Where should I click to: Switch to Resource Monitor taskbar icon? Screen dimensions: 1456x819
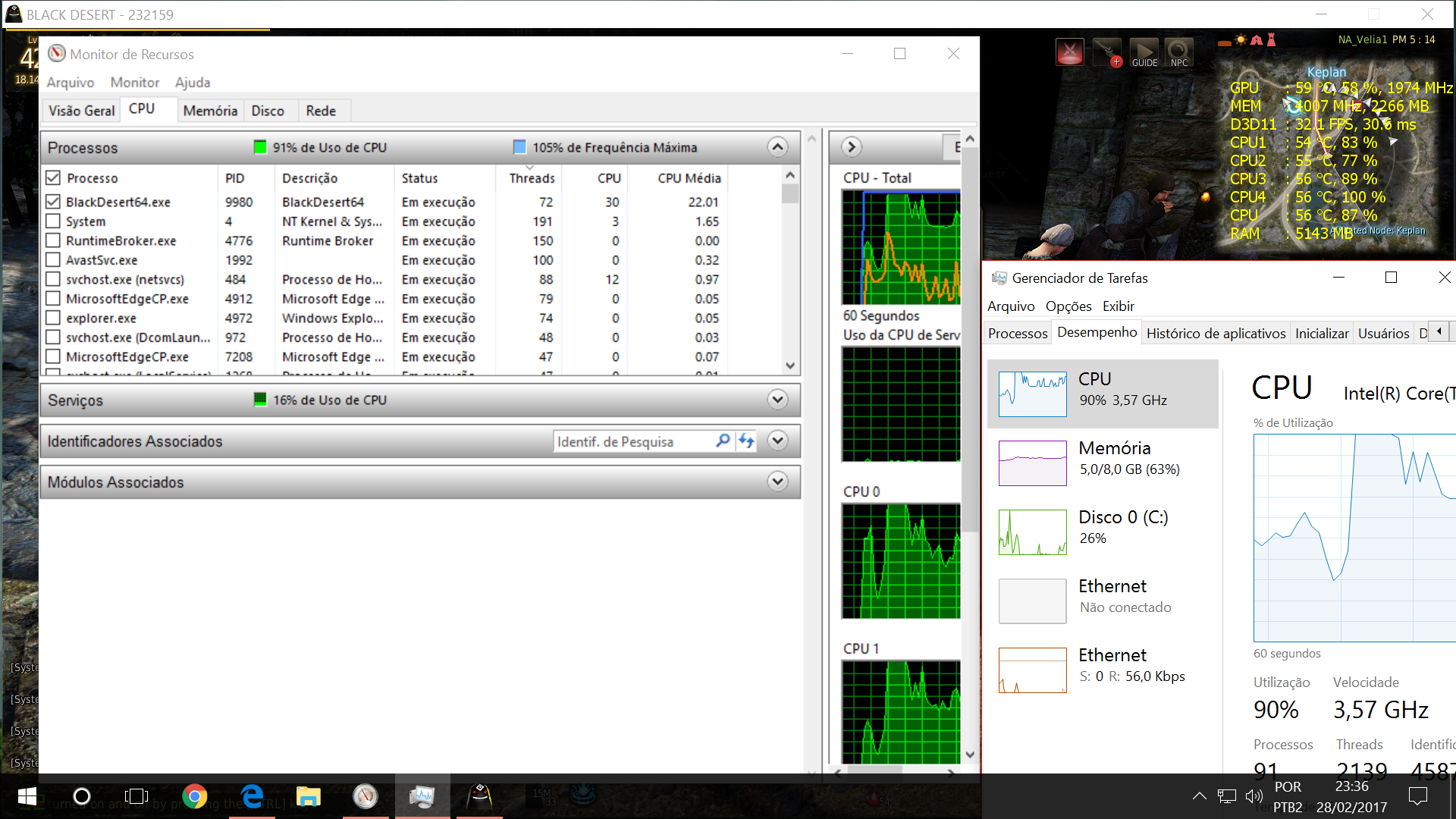[366, 796]
